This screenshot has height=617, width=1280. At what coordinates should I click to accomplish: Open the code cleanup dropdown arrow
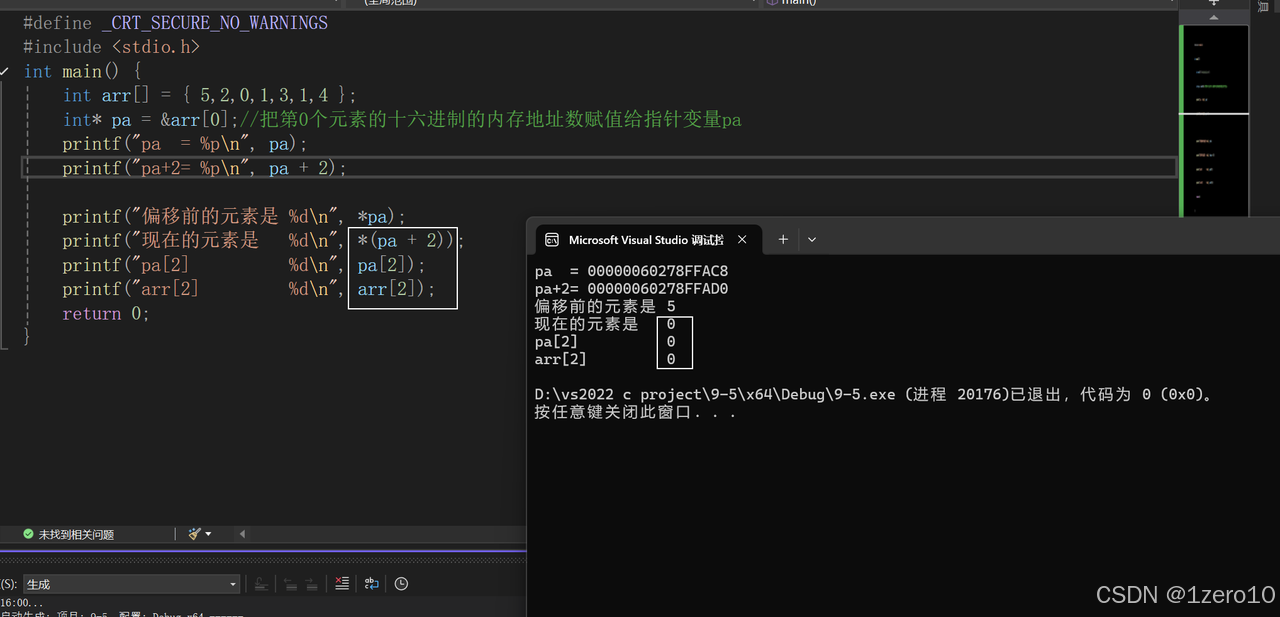coord(208,534)
